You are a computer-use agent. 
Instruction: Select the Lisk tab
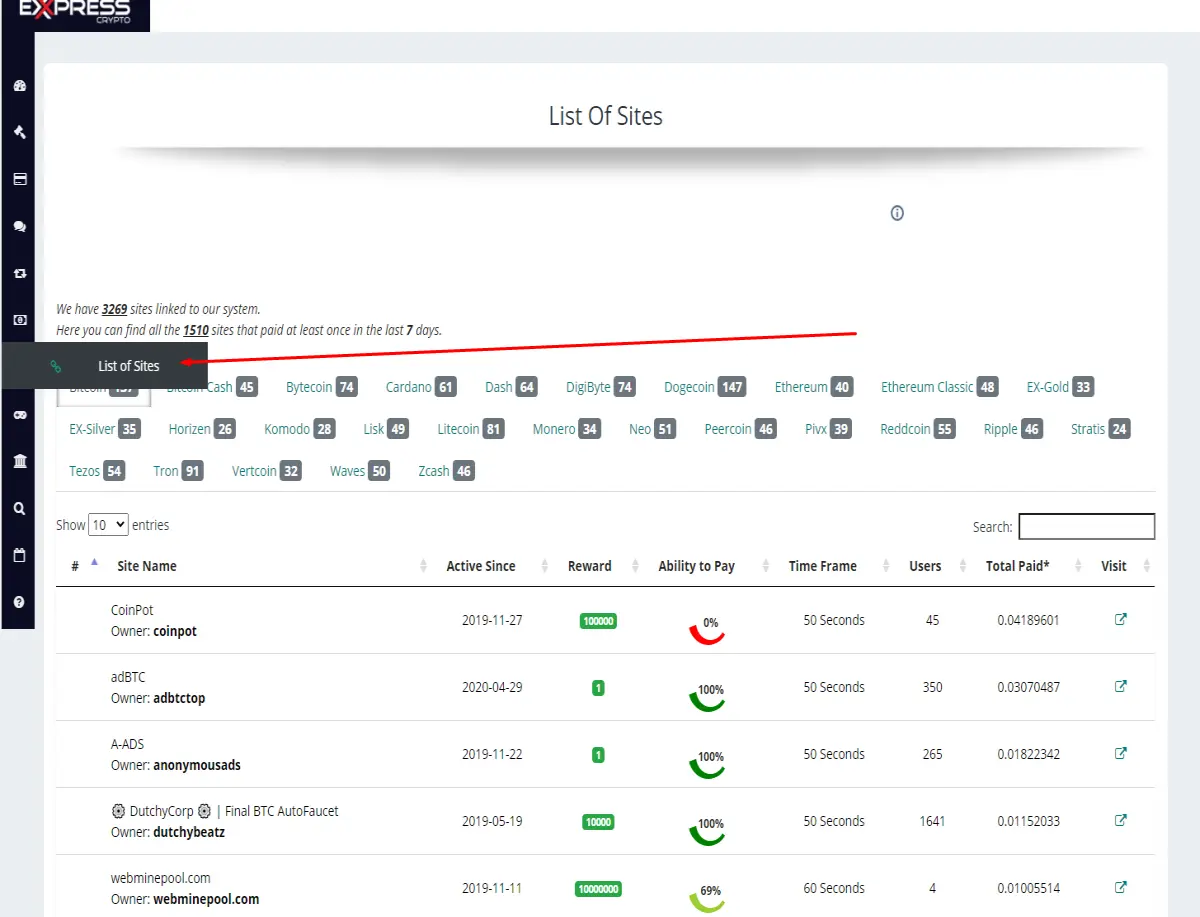point(385,429)
